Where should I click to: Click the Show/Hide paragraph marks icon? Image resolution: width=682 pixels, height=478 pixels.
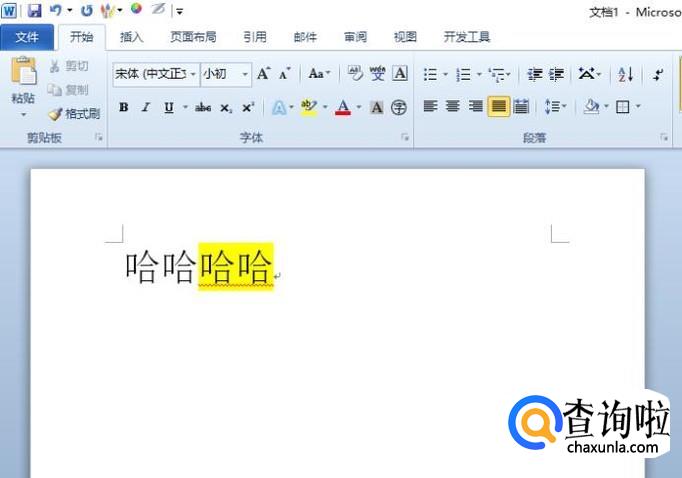[658, 74]
